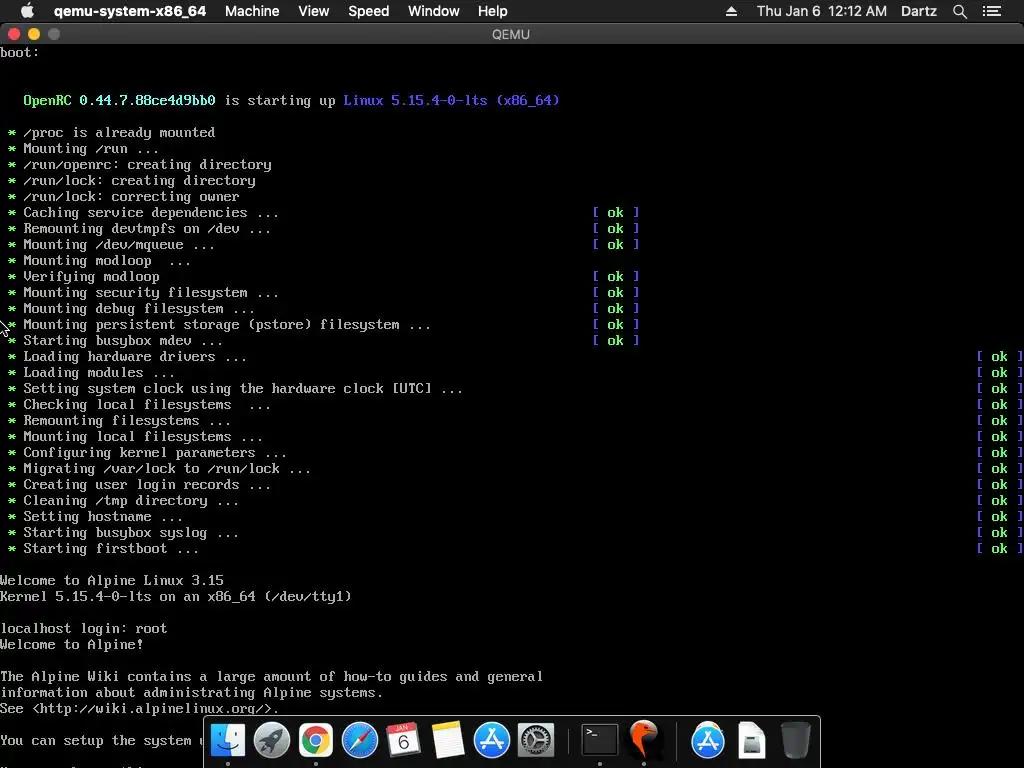Image resolution: width=1024 pixels, height=768 pixels.
Task: Open Safari from the Dock
Action: (x=360, y=740)
